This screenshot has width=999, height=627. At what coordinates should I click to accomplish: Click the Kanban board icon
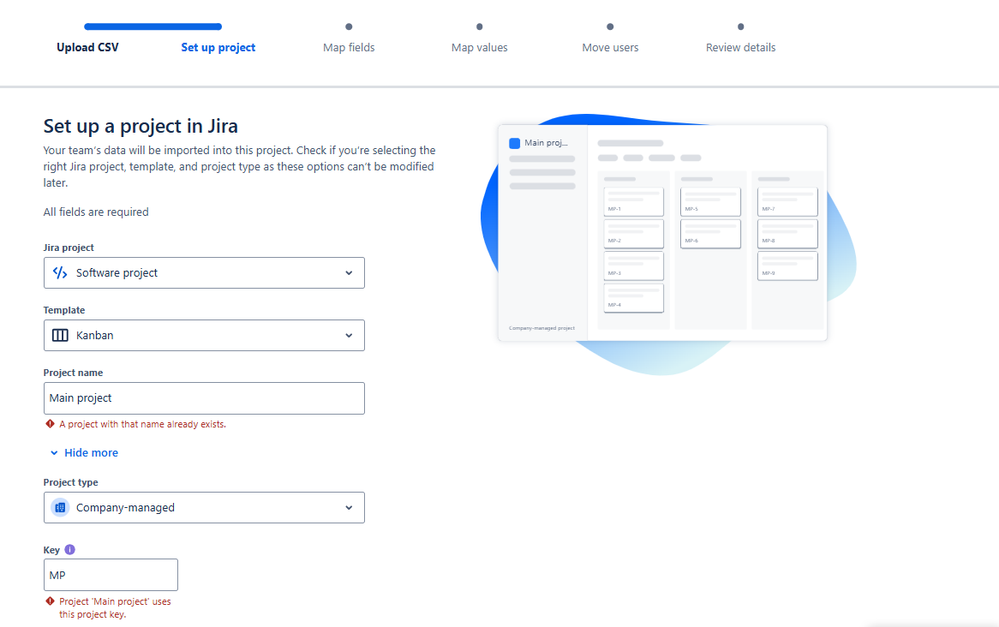click(60, 335)
